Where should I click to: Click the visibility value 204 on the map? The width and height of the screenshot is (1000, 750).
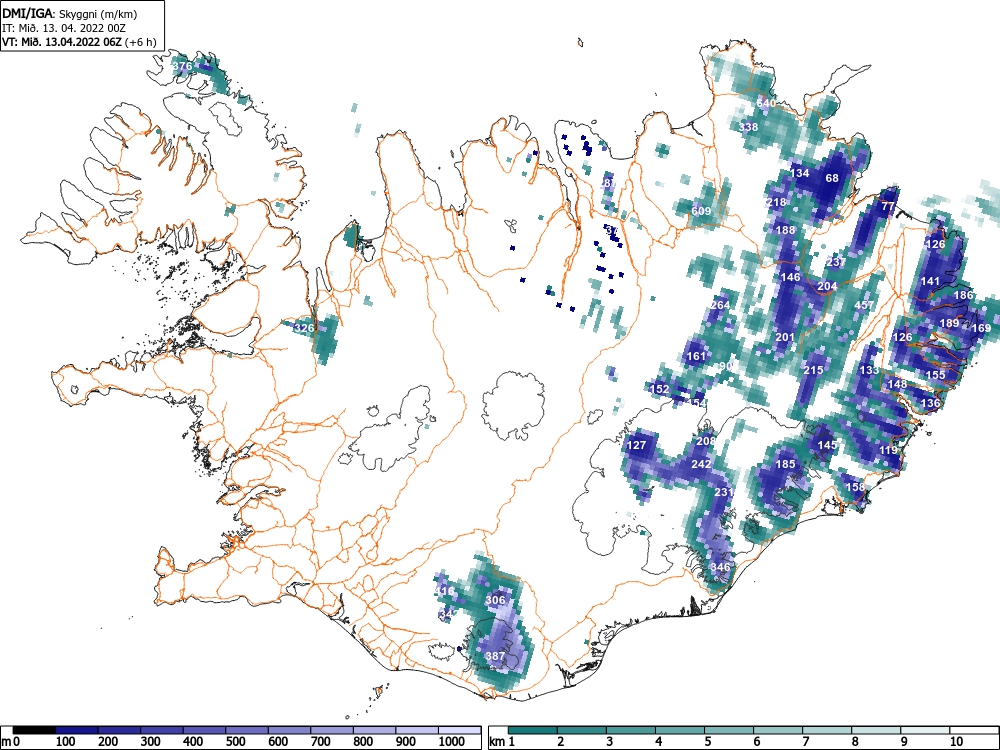(x=827, y=286)
